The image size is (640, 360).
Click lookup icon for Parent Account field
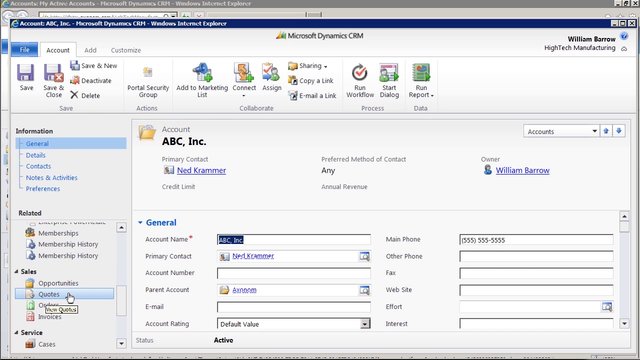(x=364, y=290)
